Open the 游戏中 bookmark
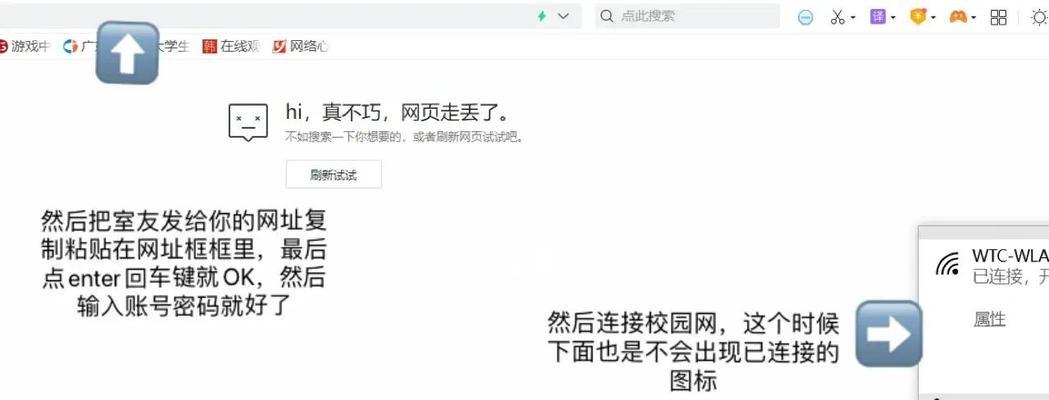This screenshot has width=1049, height=400. 25,46
